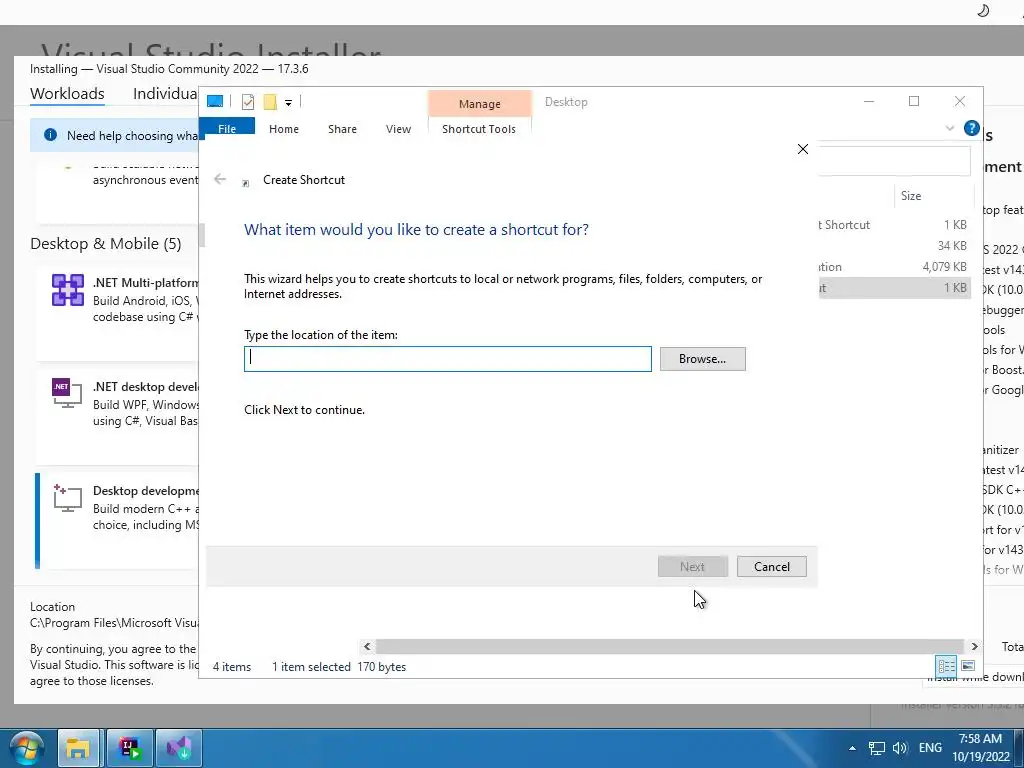Click the horizontal scrollbar right arrow
Screen dimensions: 1024x768
tap(974, 646)
